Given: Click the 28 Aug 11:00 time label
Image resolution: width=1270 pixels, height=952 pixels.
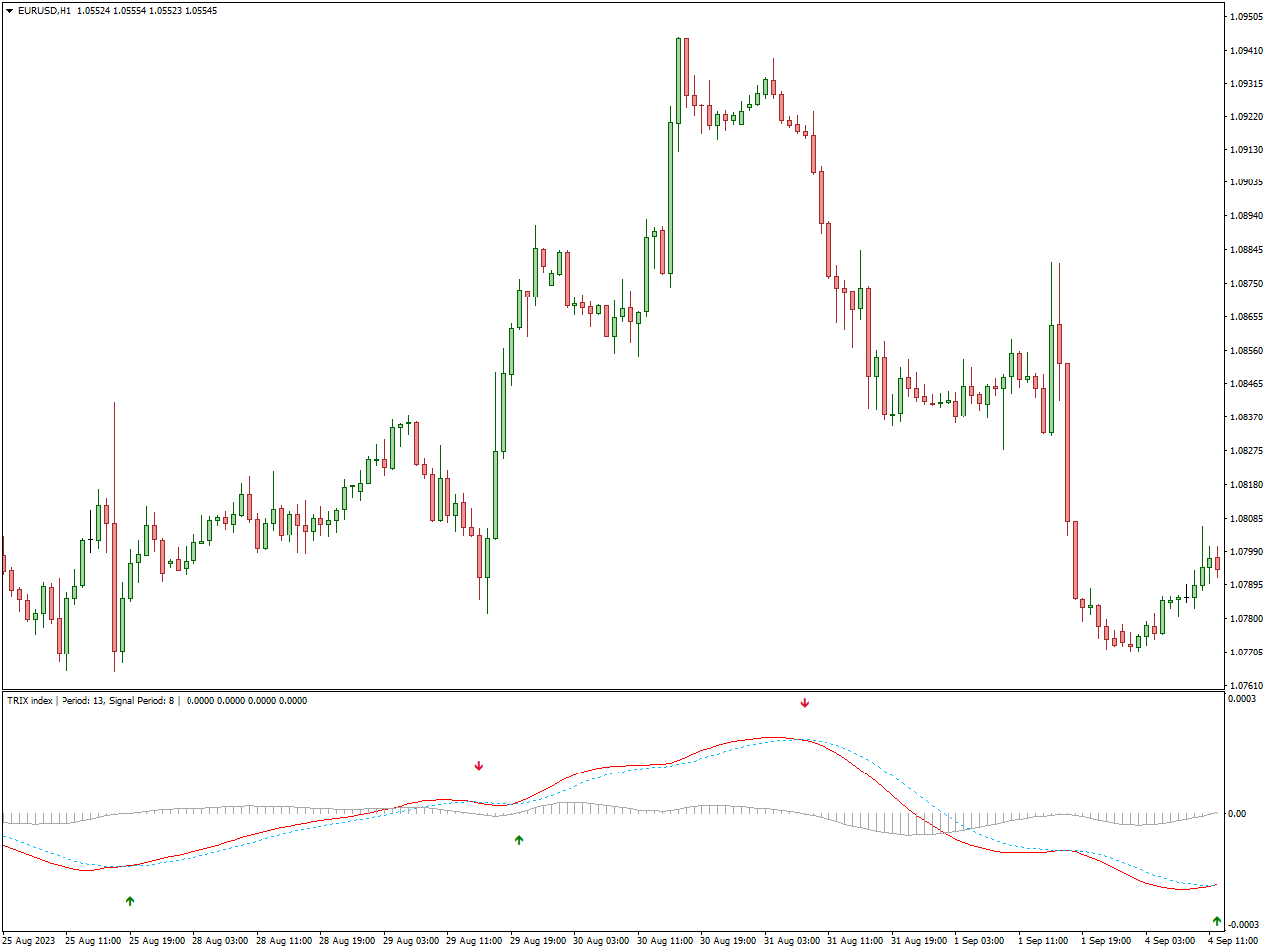Looking at the screenshot, I should (x=284, y=941).
